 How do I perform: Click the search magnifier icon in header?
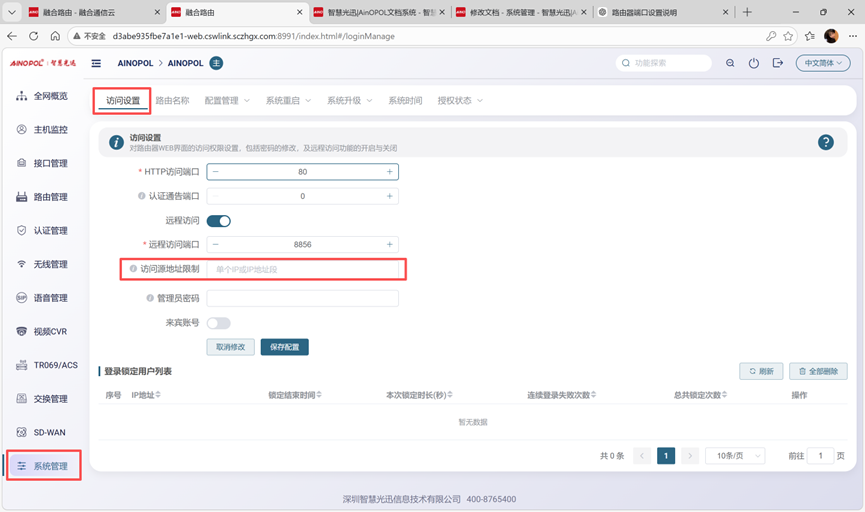point(730,63)
